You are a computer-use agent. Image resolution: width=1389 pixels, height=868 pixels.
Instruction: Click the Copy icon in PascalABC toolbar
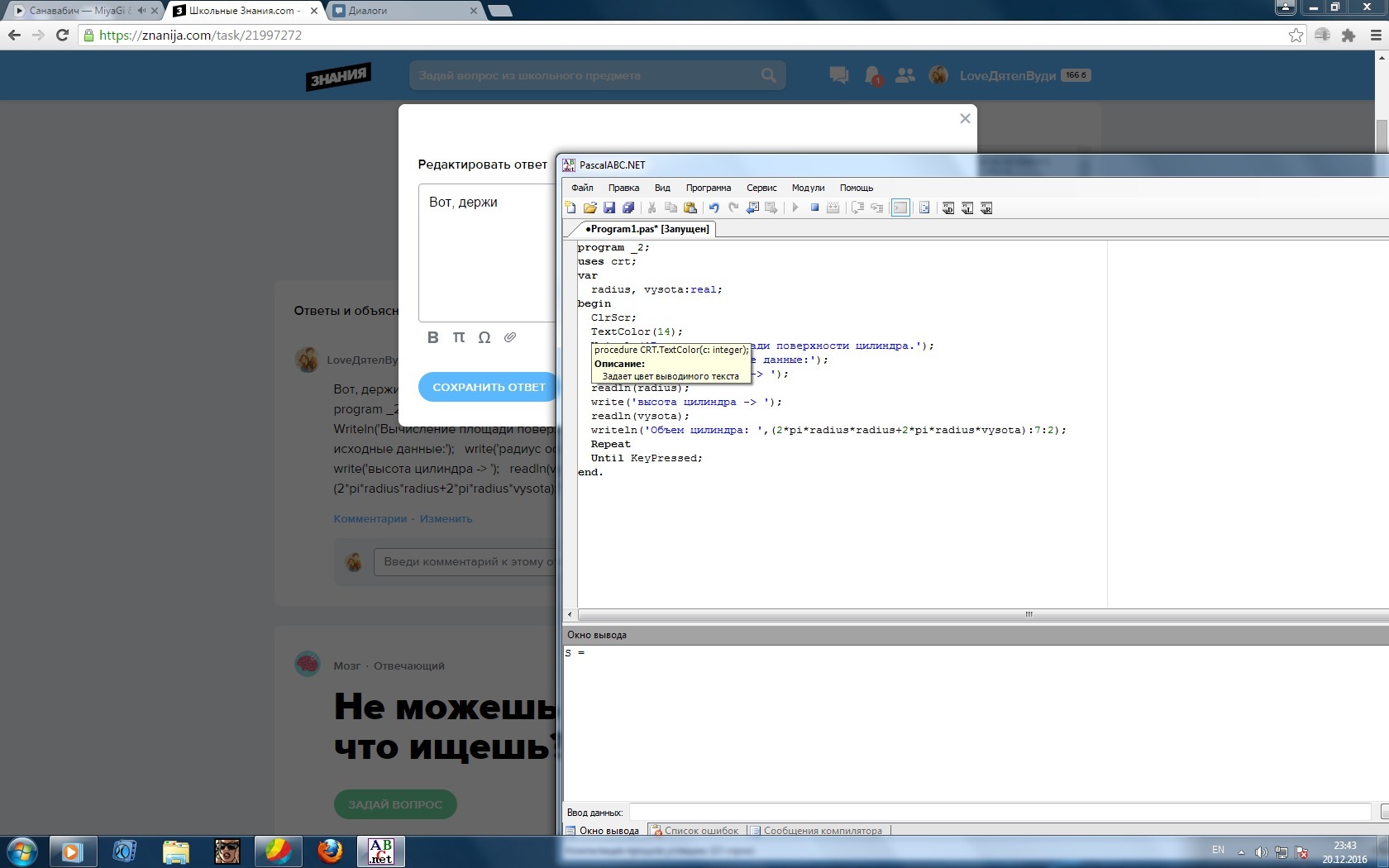671,207
